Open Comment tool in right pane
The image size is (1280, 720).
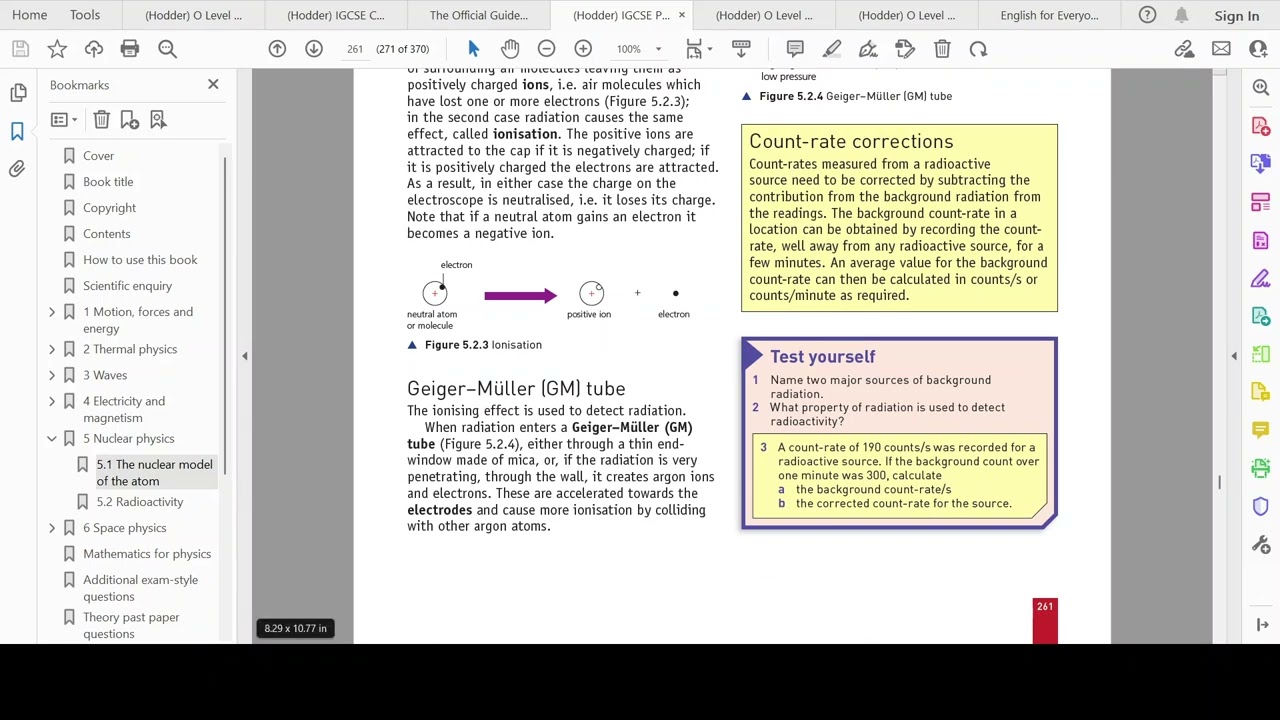tap(1261, 430)
